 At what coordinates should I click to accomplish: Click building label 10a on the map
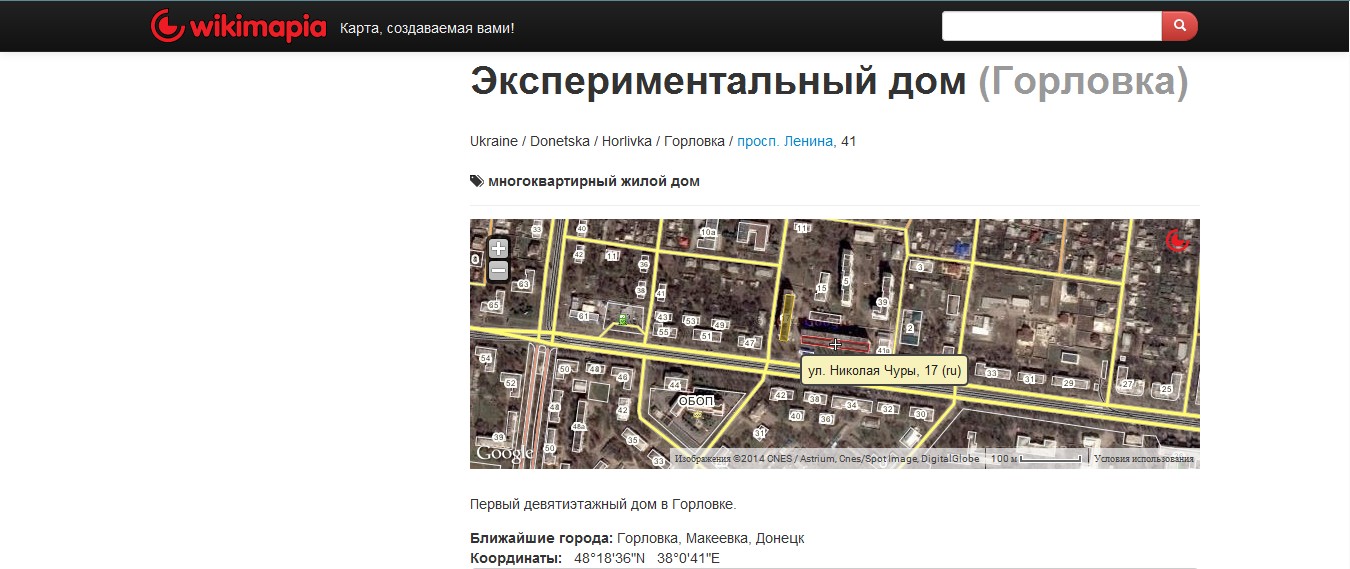coord(708,232)
